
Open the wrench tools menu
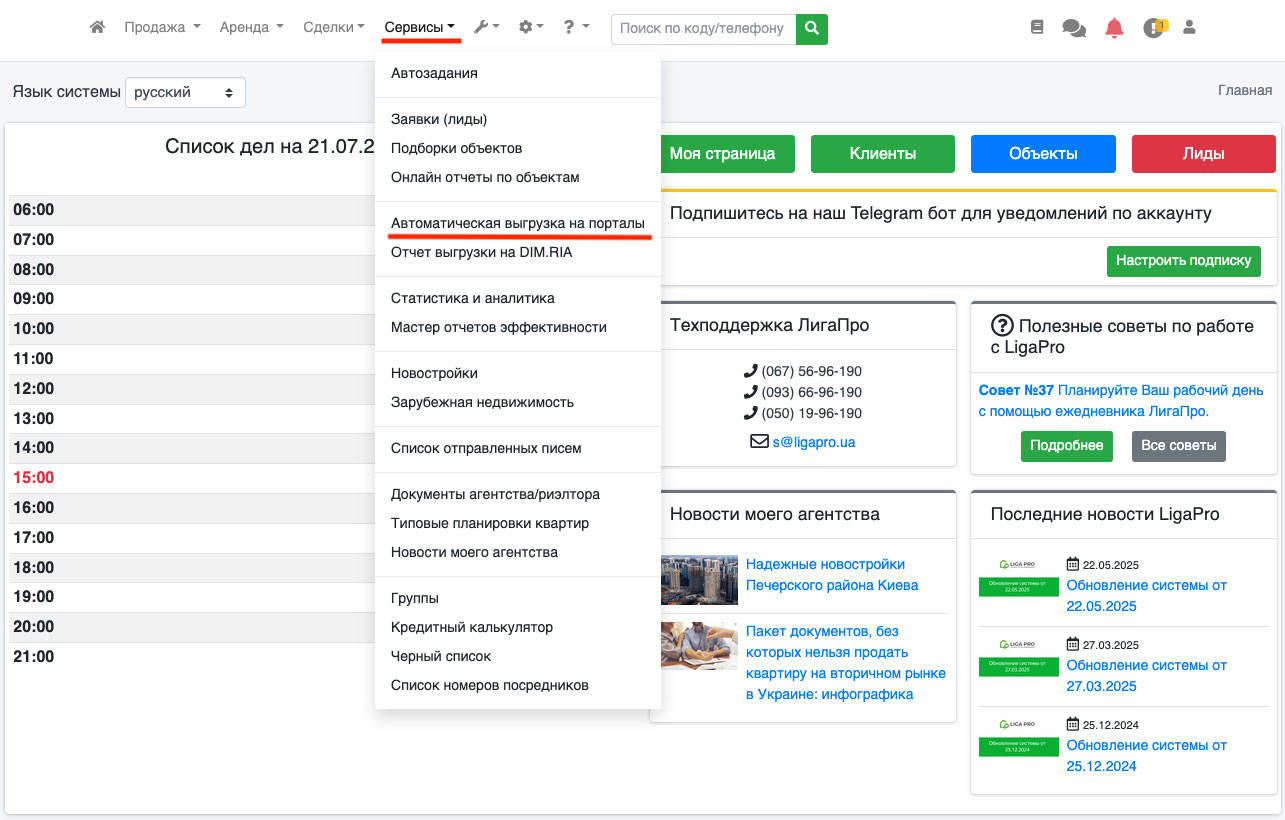click(x=486, y=28)
